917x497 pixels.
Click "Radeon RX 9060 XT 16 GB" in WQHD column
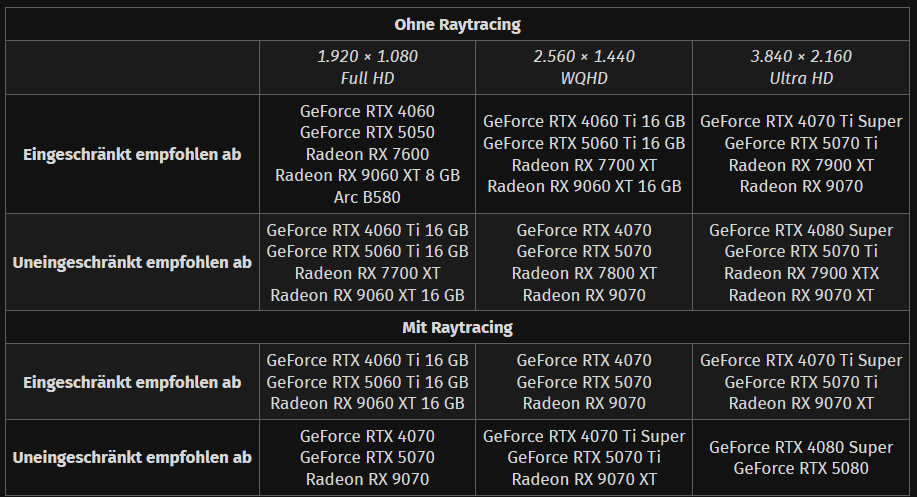tap(584, 187)
